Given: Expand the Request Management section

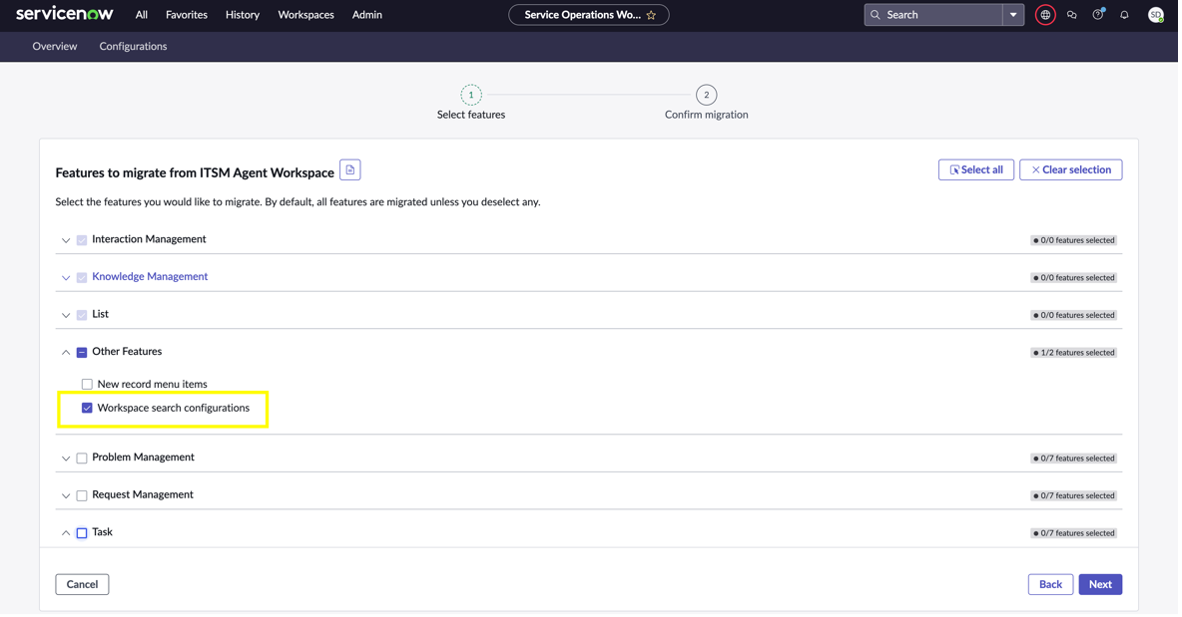Looking at the screenshot, I should click(66, 496).
